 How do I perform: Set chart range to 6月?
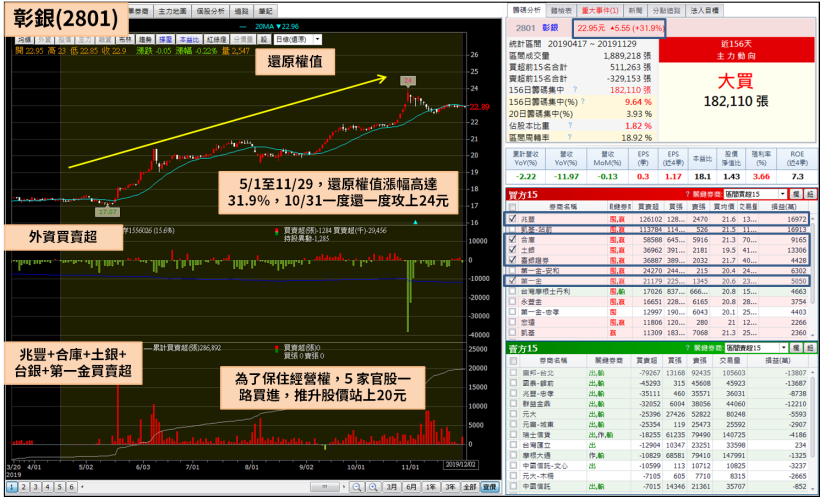(411, 487)
